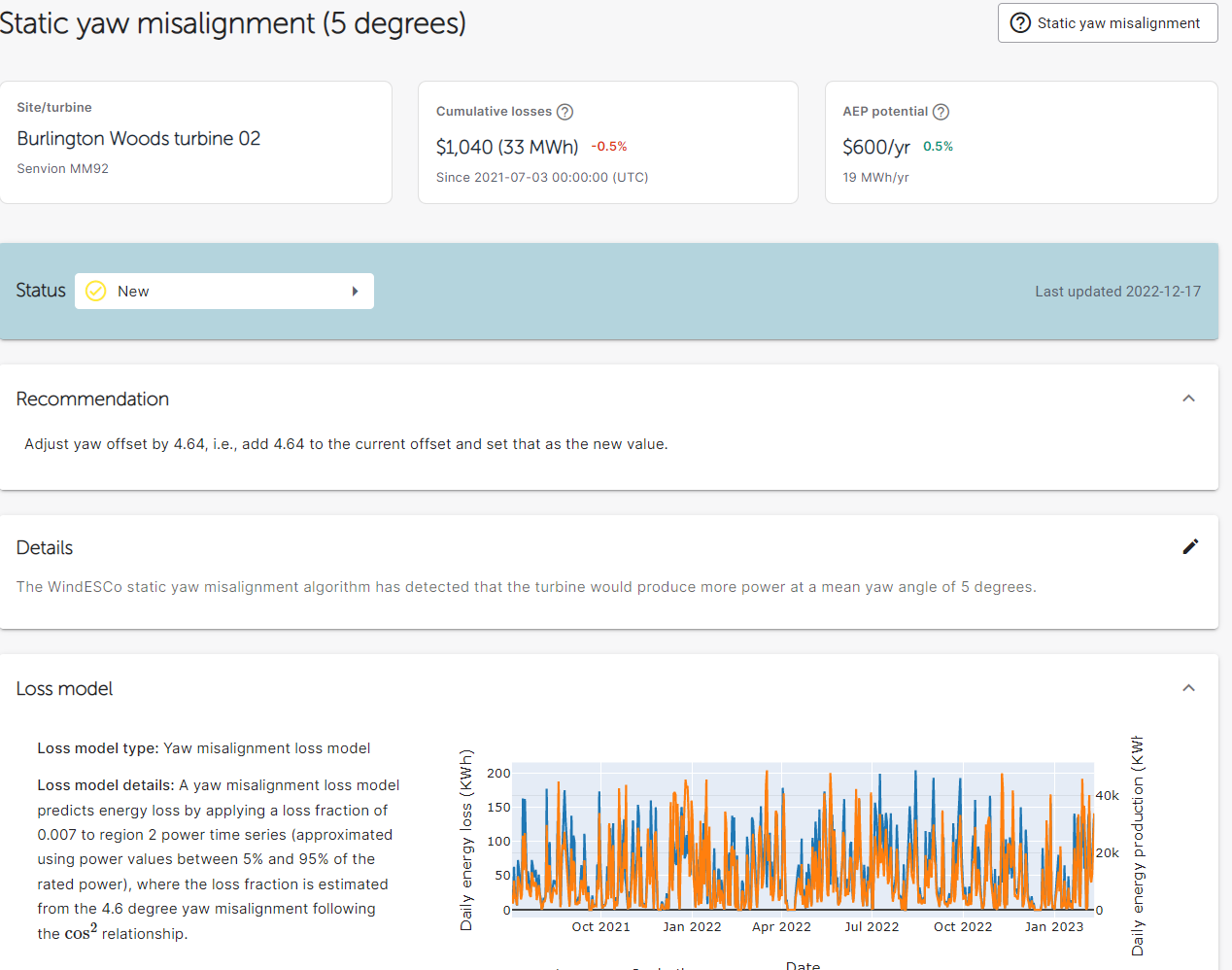Click the Jan 2022 axis label
This screenshot has height=970, width=1232.
(692, 926)
